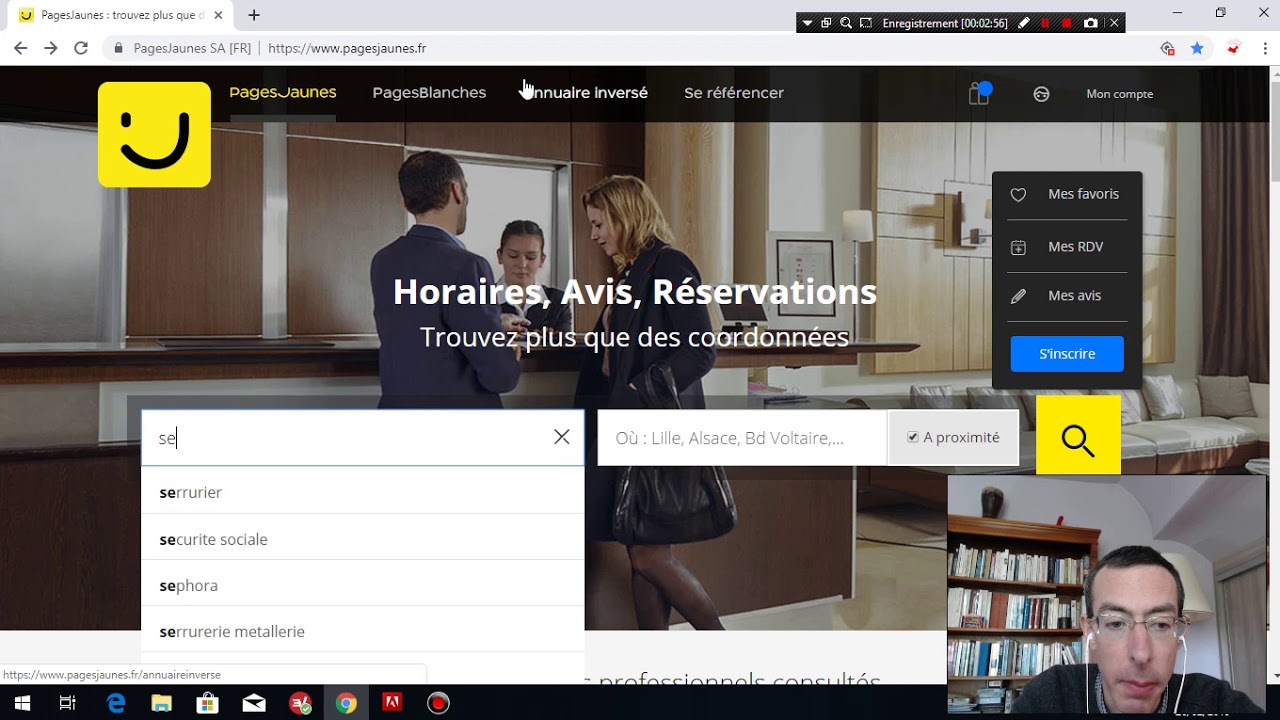The width and height of the screenshot is (1280, 720).
Task: Click the padlock site info icon
Action: click(119, 48)
